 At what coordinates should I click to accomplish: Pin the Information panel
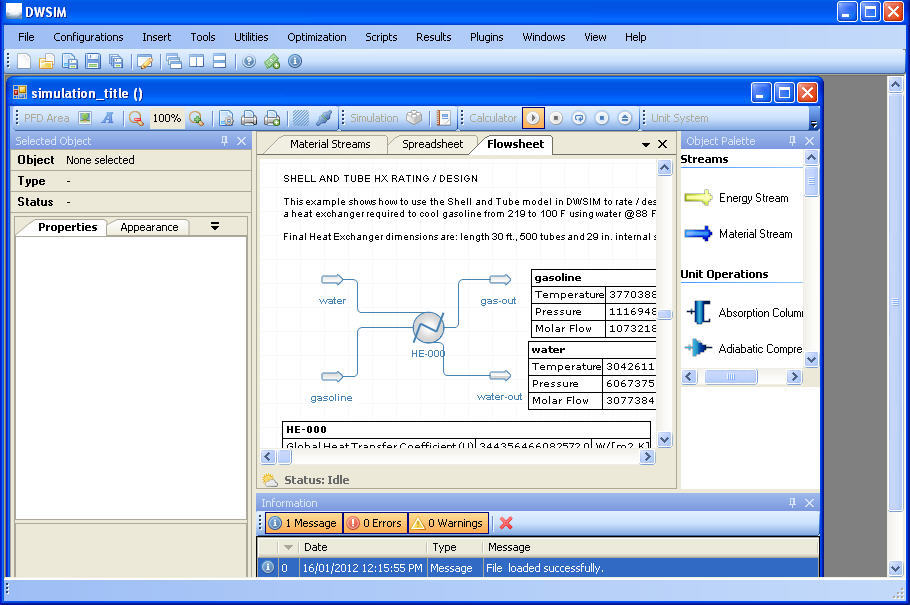pyautogui.click(x=792, y=503)
